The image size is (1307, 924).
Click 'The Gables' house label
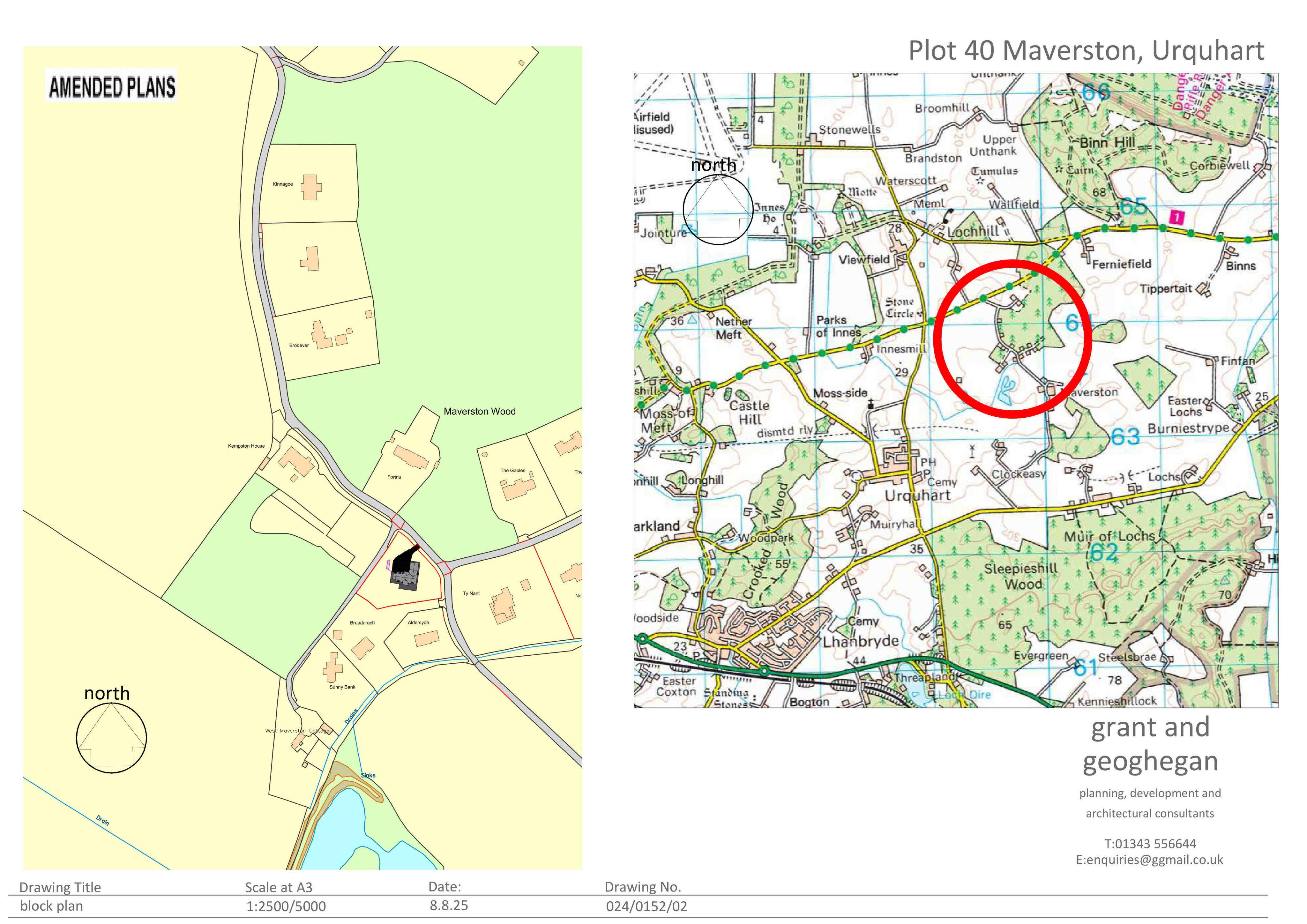(x=513, y=470)
